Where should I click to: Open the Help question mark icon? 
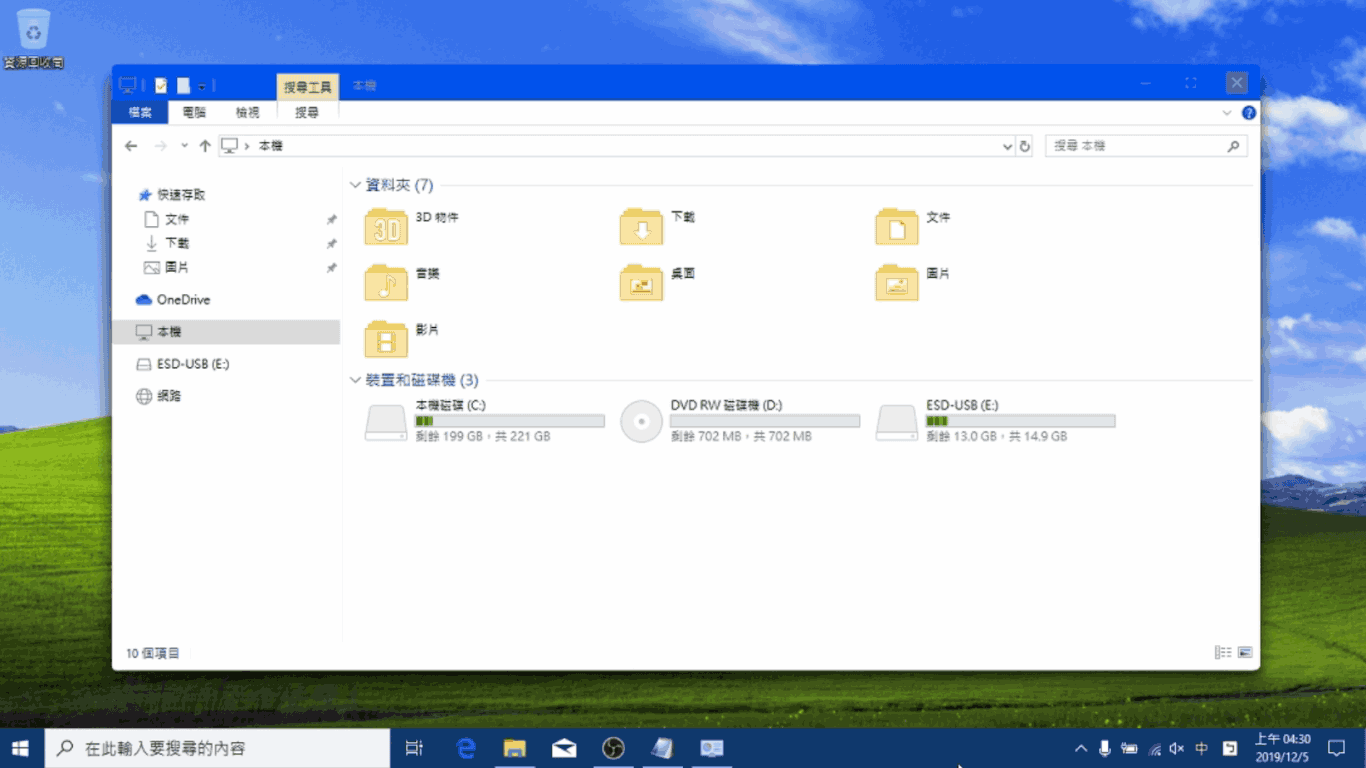1249,113
